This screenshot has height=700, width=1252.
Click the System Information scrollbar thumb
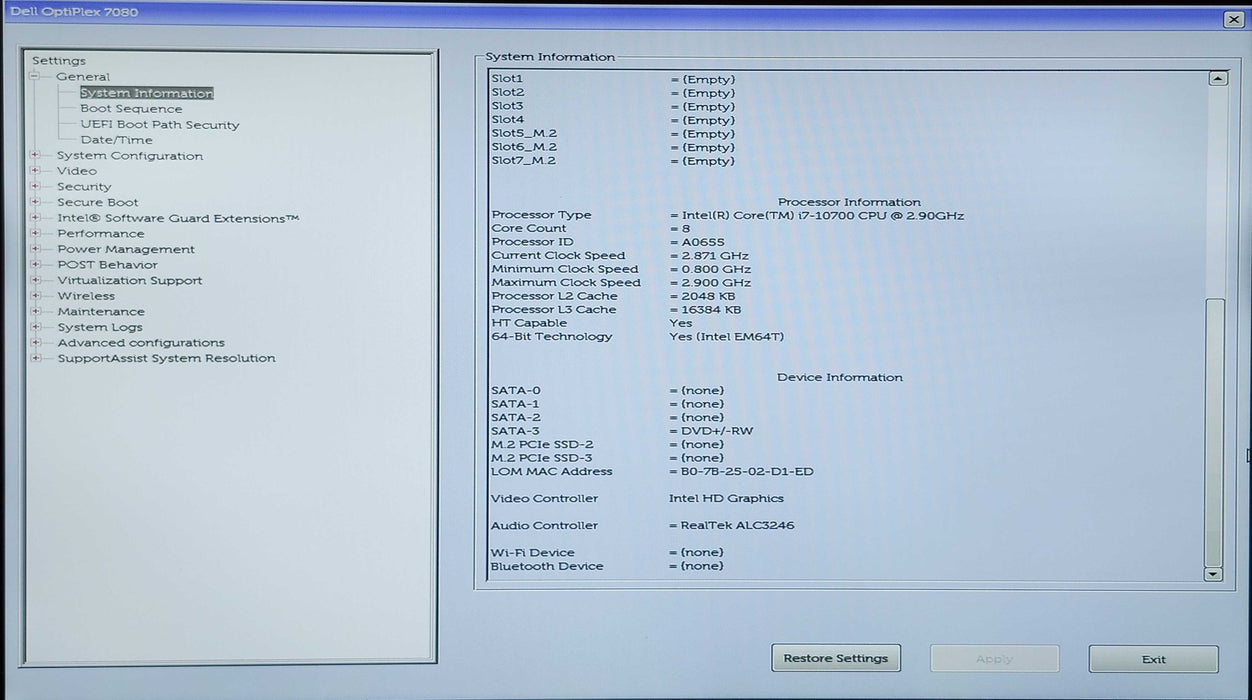(1214, 431)
